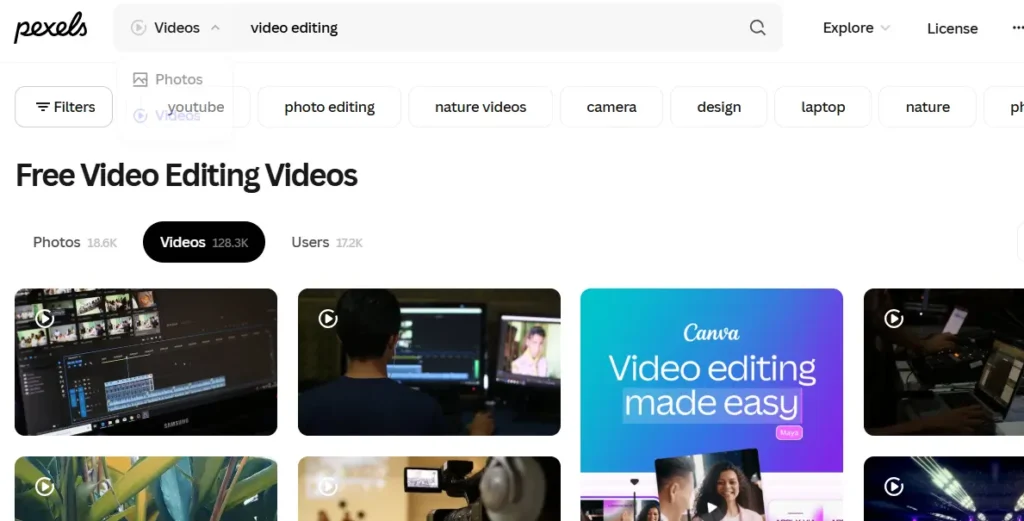
Task: Open the three-dots more menu
Action: [1017, 28]
